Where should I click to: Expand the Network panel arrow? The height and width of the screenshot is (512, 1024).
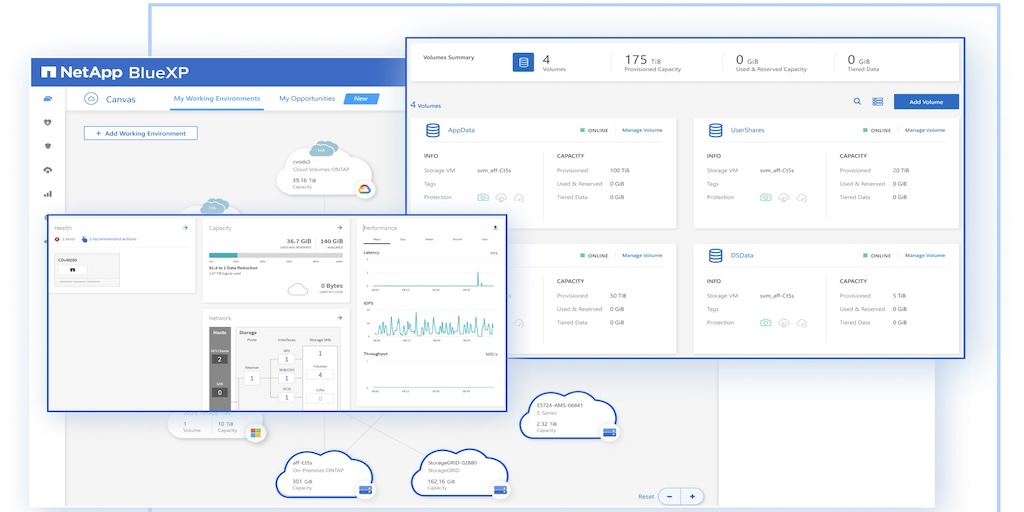[340, 317]
